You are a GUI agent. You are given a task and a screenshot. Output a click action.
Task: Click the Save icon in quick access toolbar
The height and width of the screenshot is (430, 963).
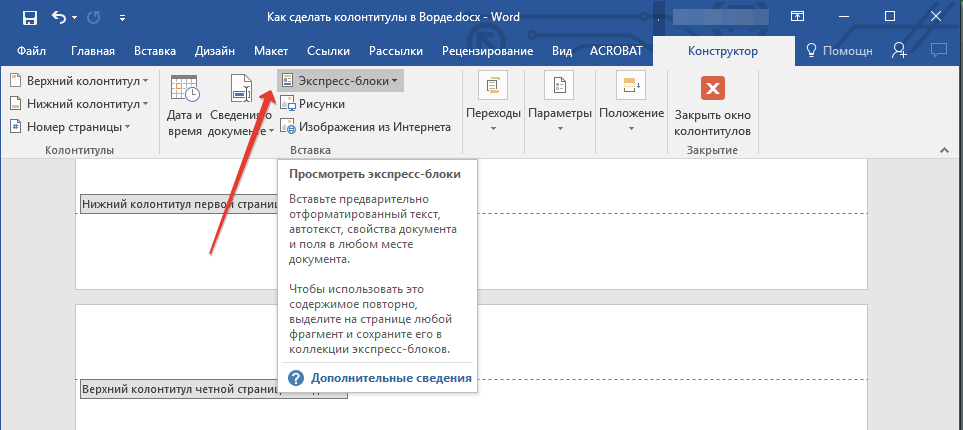pos(29,17)
